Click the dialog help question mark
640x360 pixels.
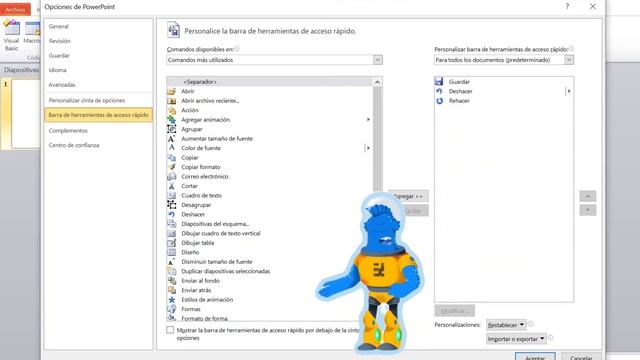[567, 6]
